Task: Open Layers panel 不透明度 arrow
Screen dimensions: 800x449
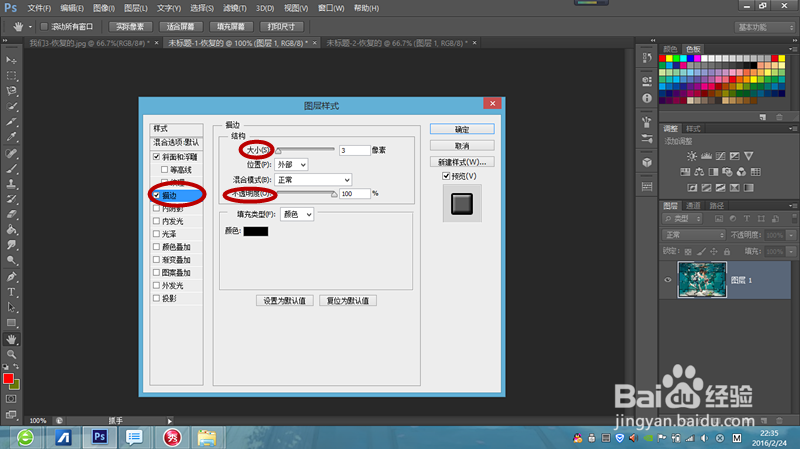Action: click(791, 235)
